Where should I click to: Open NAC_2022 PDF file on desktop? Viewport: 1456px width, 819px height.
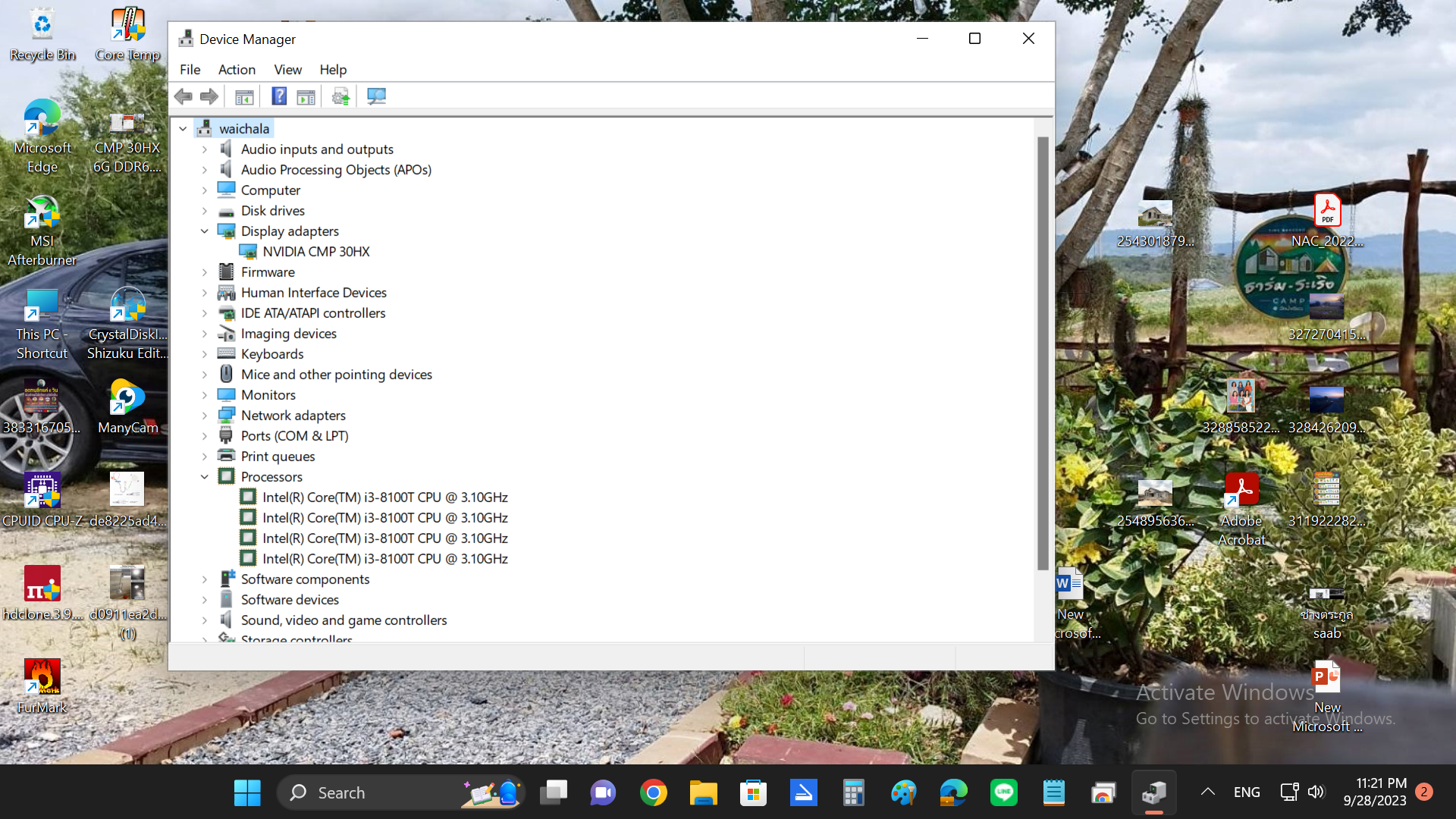(x=1327, y=221)
